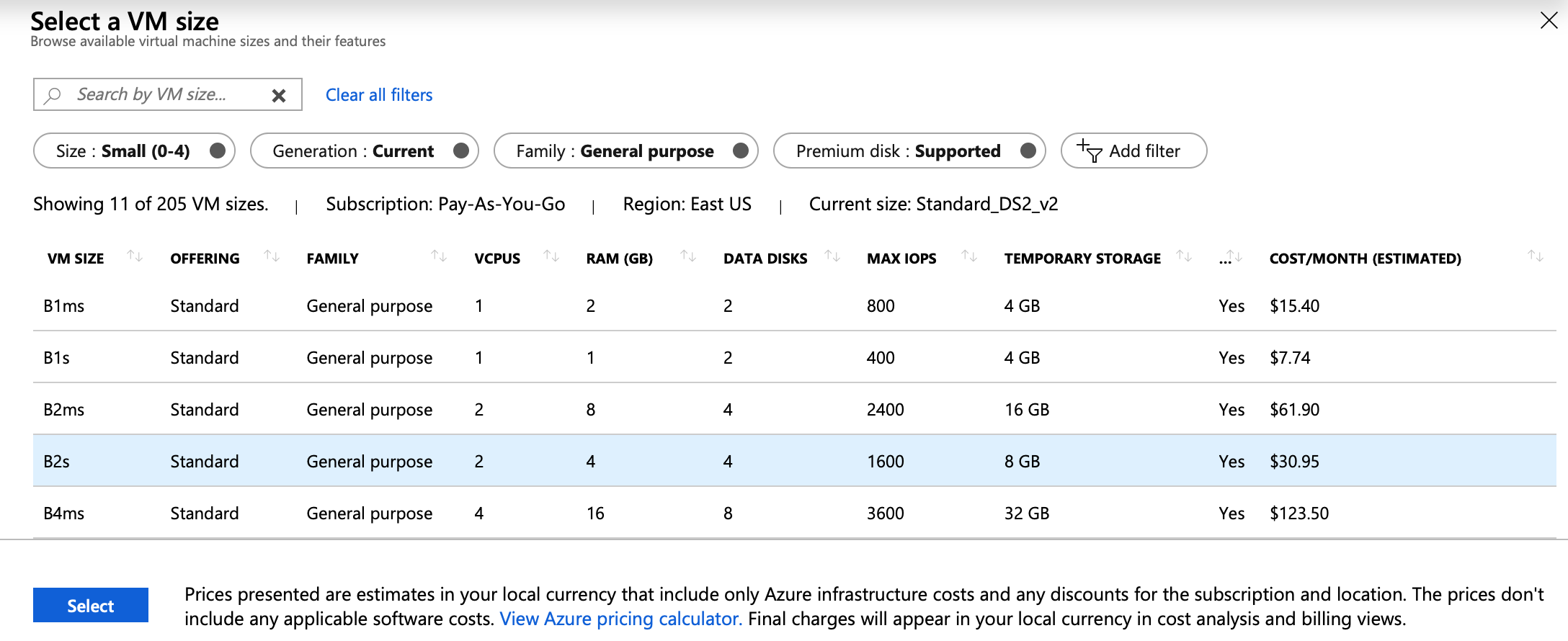Sort Data Disks column using arrows
This screenshot has height=641, width=1568.
(832, 256)
